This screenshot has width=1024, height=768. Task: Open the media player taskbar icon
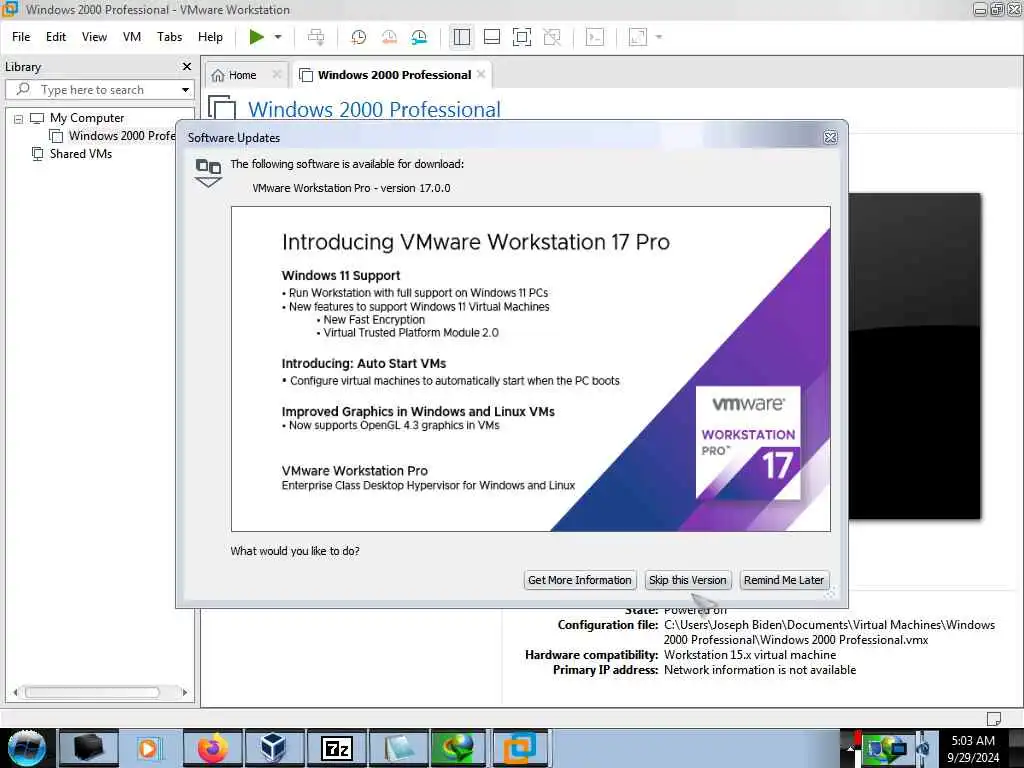coord(148,748)
